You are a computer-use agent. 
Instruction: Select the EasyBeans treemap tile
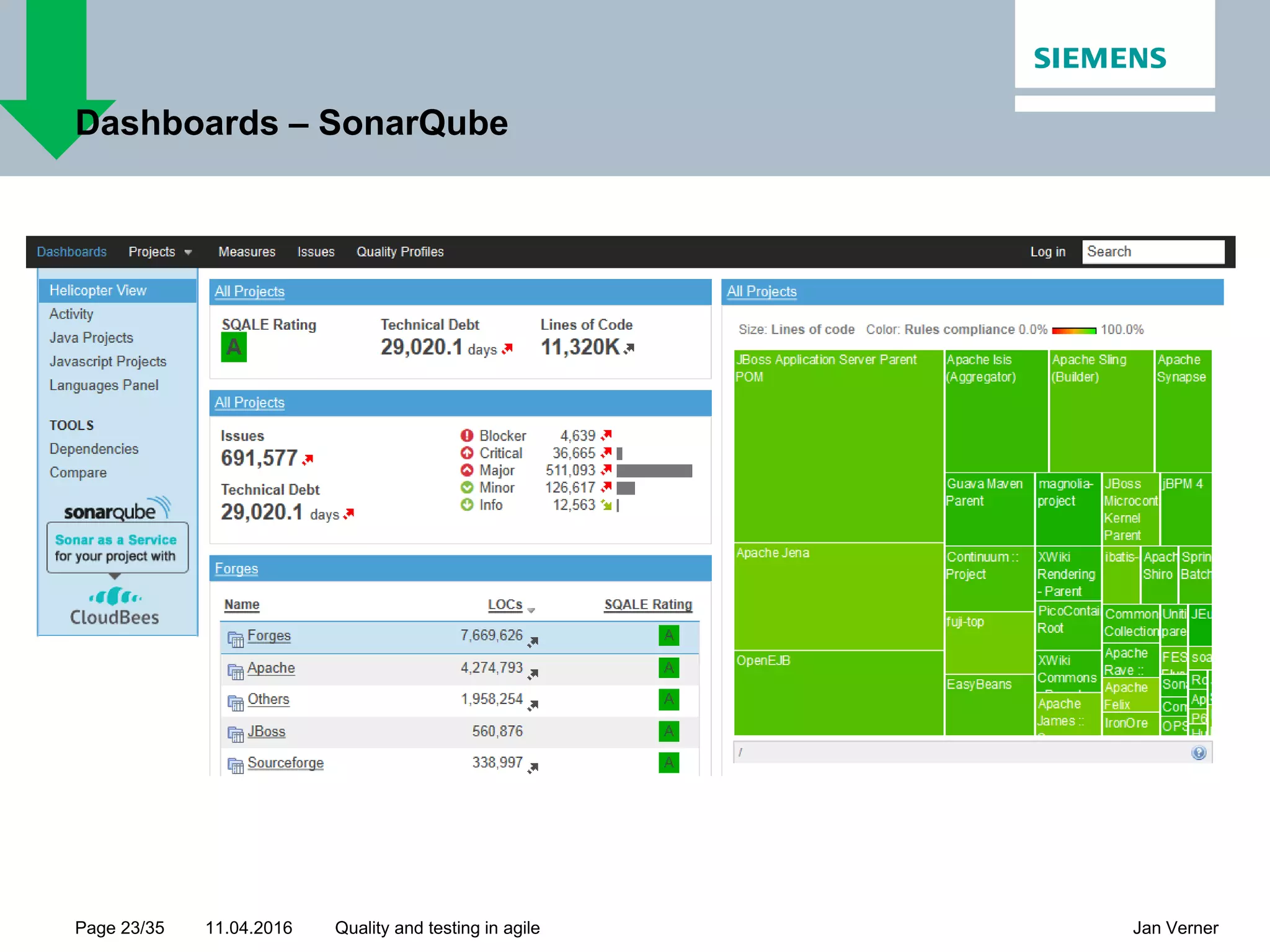tap(989, 705)
